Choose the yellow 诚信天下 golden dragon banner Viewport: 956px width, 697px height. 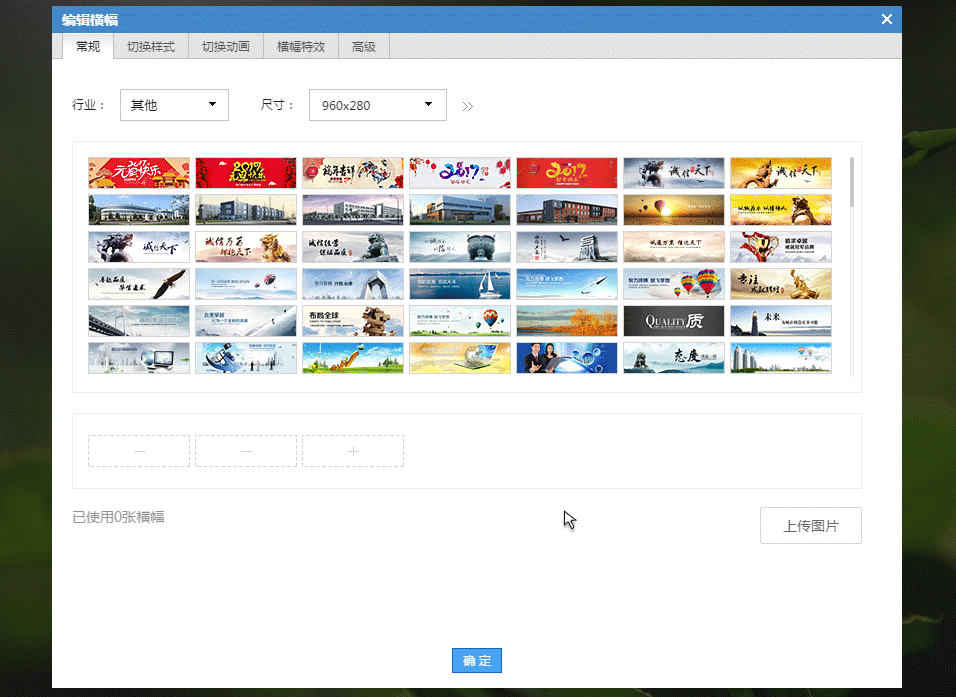(781, 173)
